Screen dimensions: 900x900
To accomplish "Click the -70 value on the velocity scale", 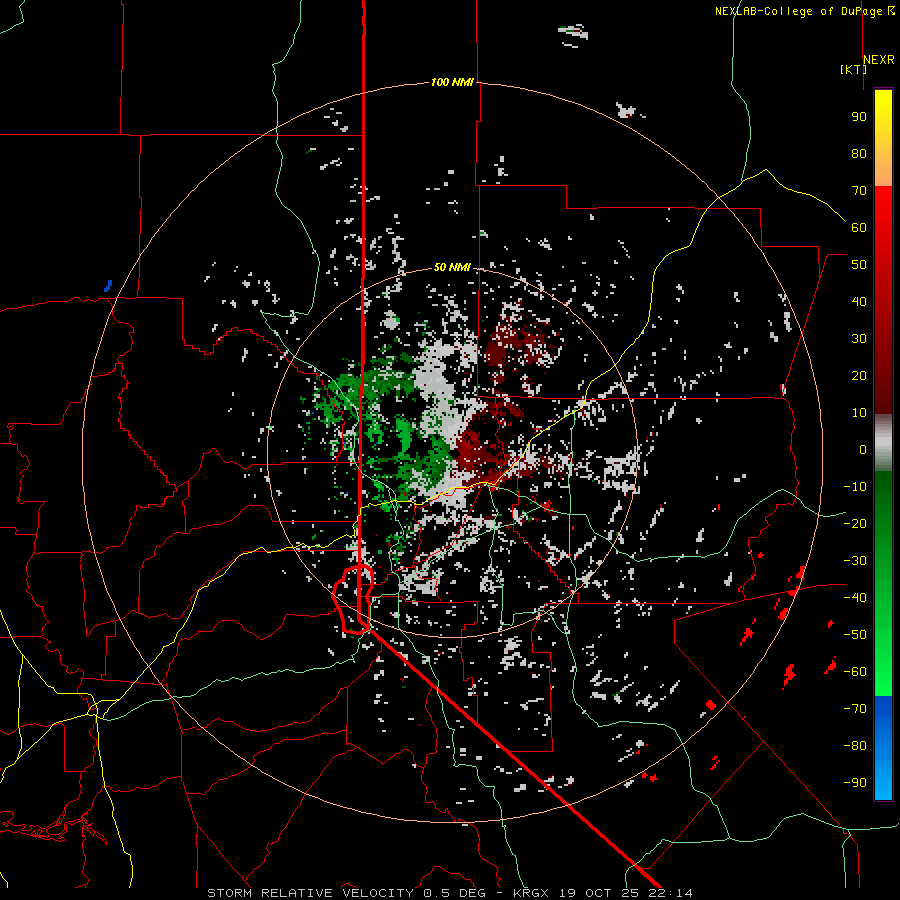I will (855, 709).
